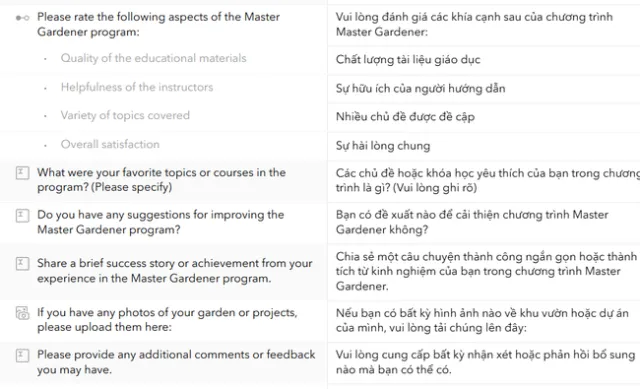Click the text icon beside suggestions for improving question
This screenshot has height=389, width=640.
coord(22,216)
